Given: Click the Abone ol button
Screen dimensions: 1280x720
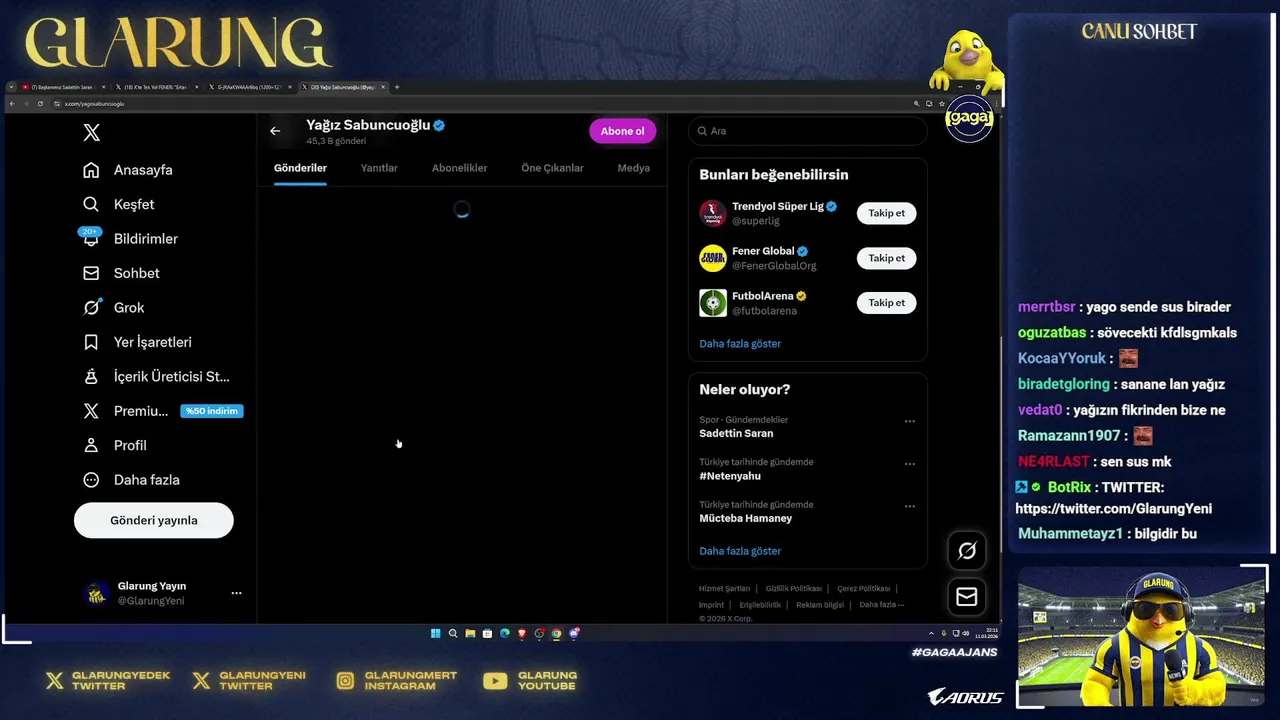Looking at the screenshot, I should pyautogui.click(x=622, y=131).
